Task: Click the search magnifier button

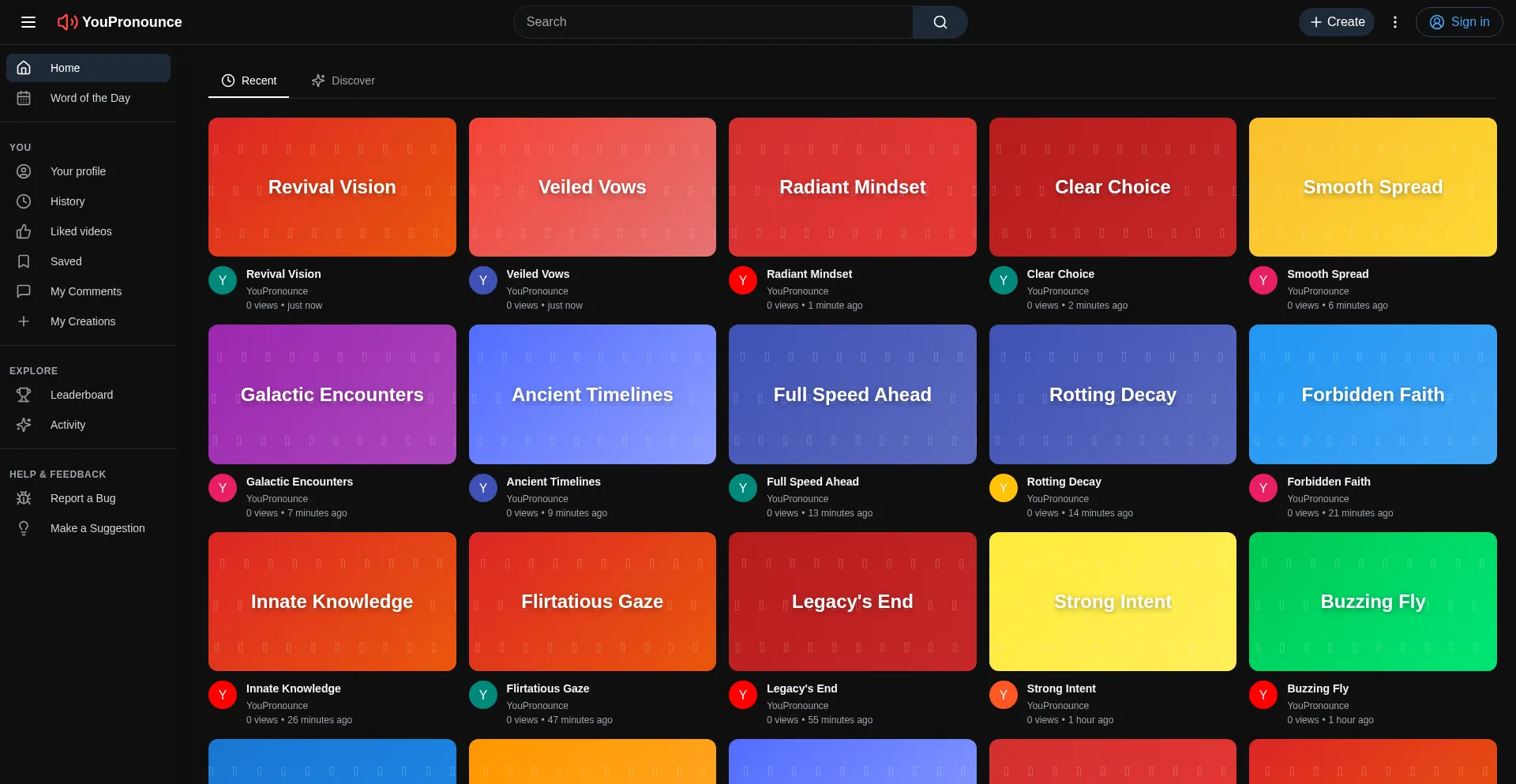Action: (940, 22)
